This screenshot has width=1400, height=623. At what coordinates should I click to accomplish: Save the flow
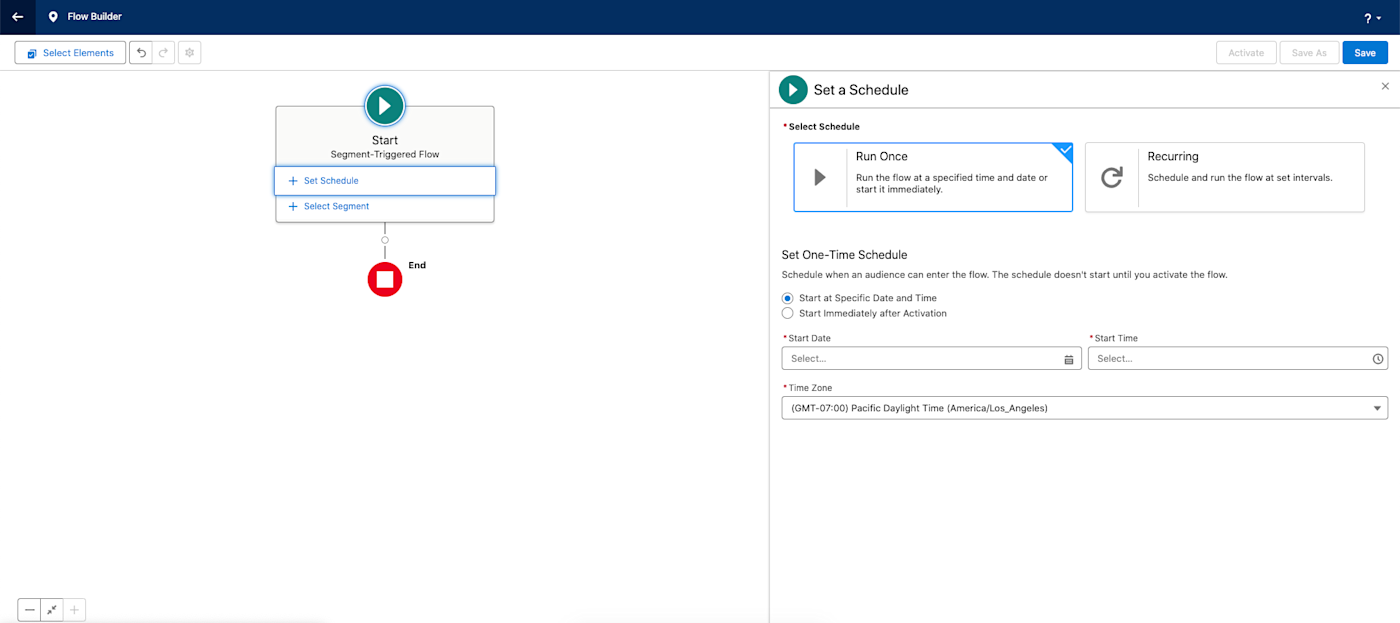tap(1365, 53)
